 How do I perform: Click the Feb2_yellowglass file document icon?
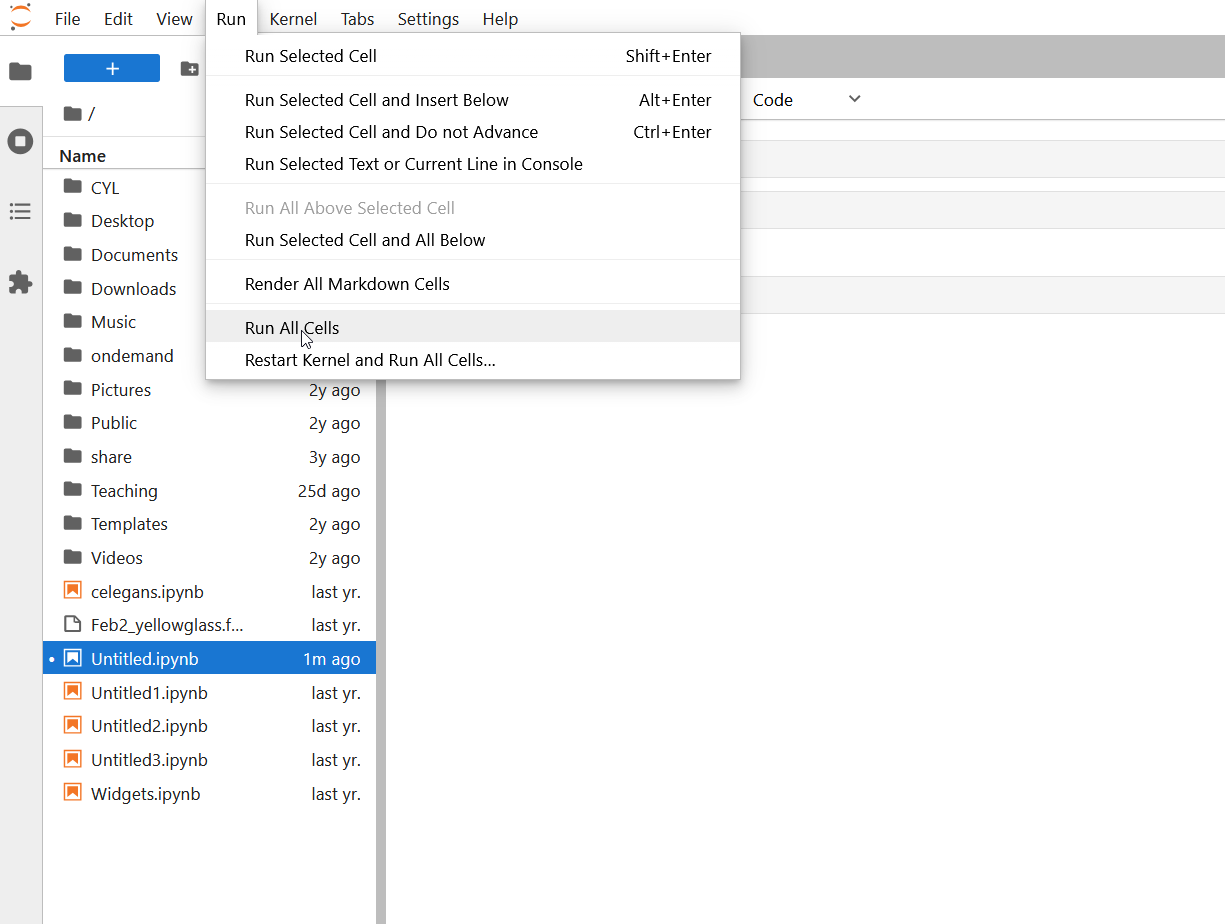click(72, 624)
